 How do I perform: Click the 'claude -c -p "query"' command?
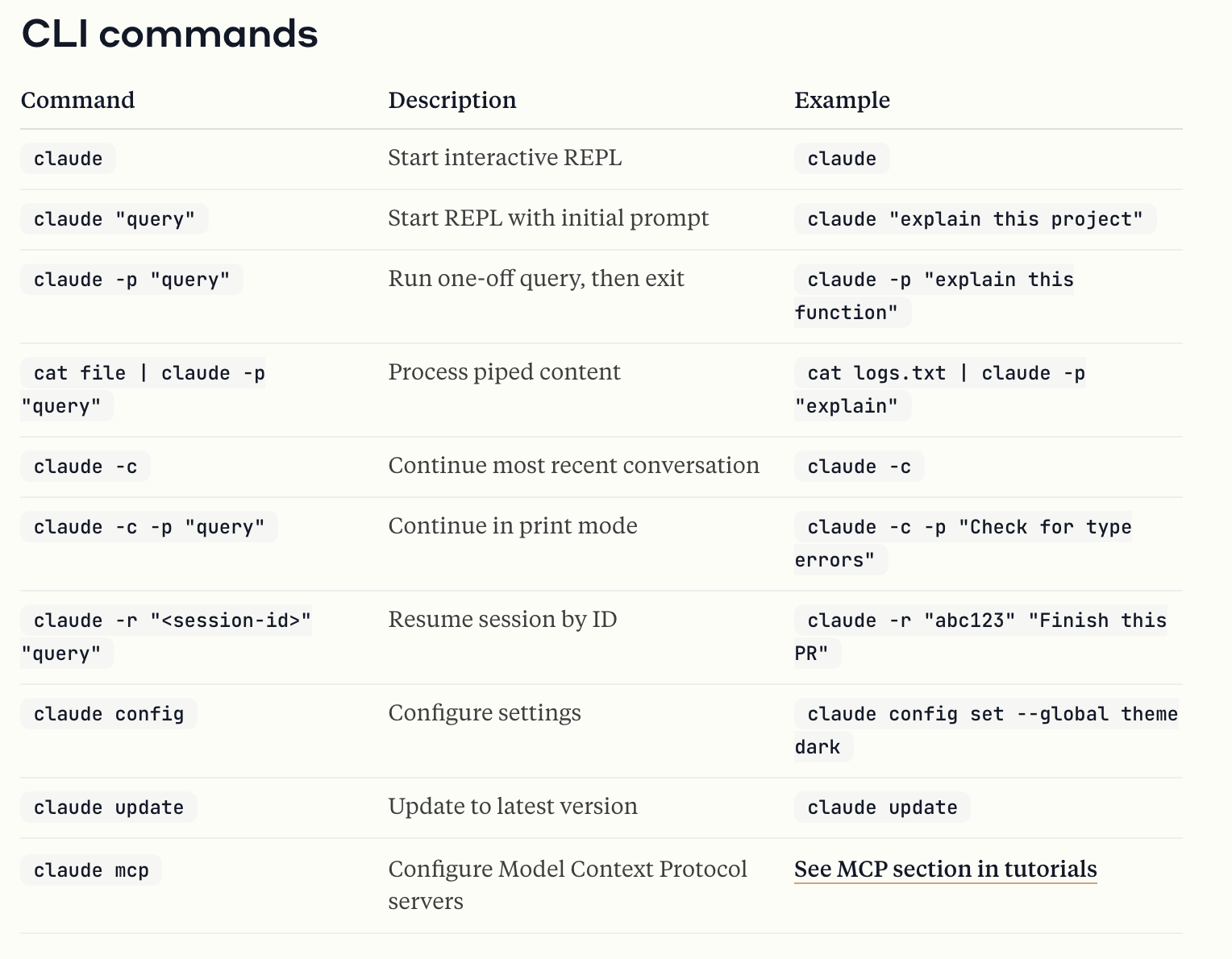coord(149,527)
